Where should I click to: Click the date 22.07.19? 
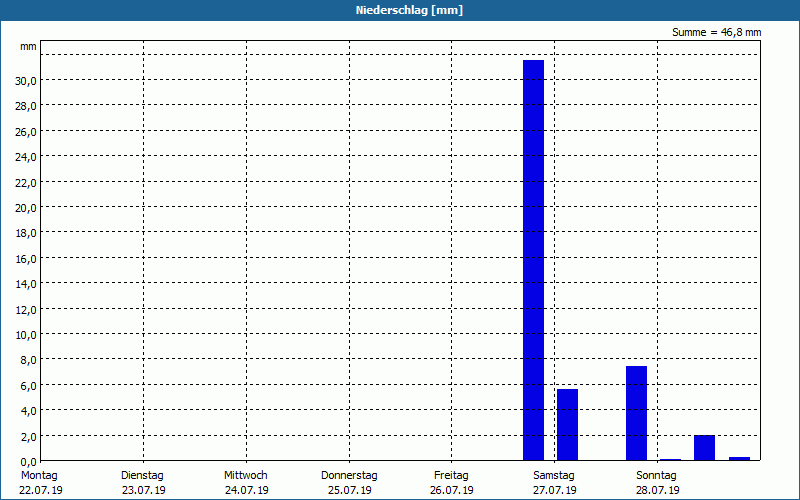41,490
